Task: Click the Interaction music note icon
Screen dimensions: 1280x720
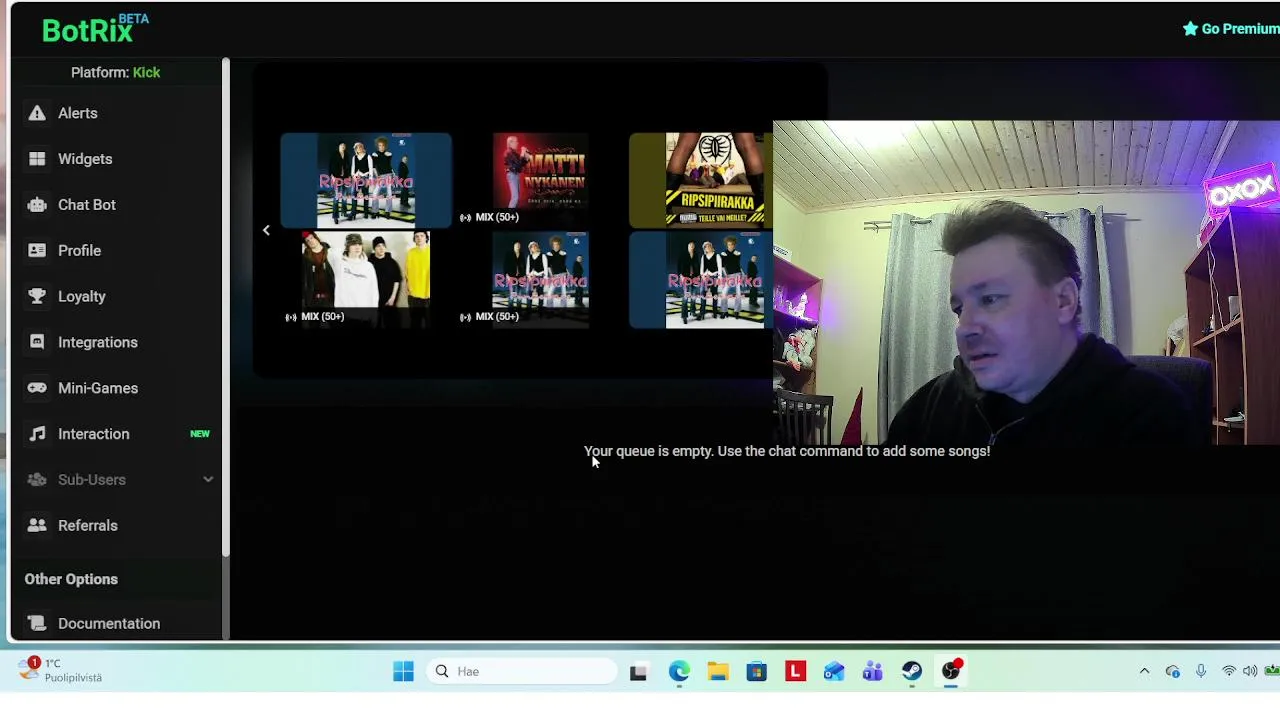Action: pos(37,434)
